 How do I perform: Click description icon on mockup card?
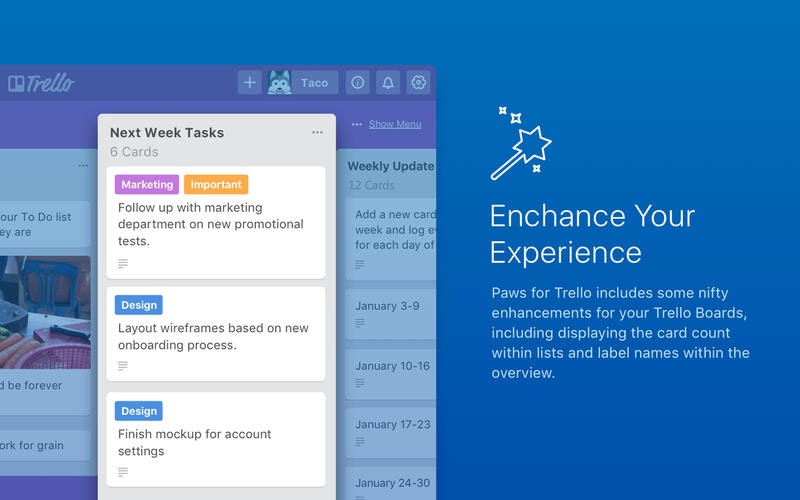pyautogui.click(x=122, y=471)
